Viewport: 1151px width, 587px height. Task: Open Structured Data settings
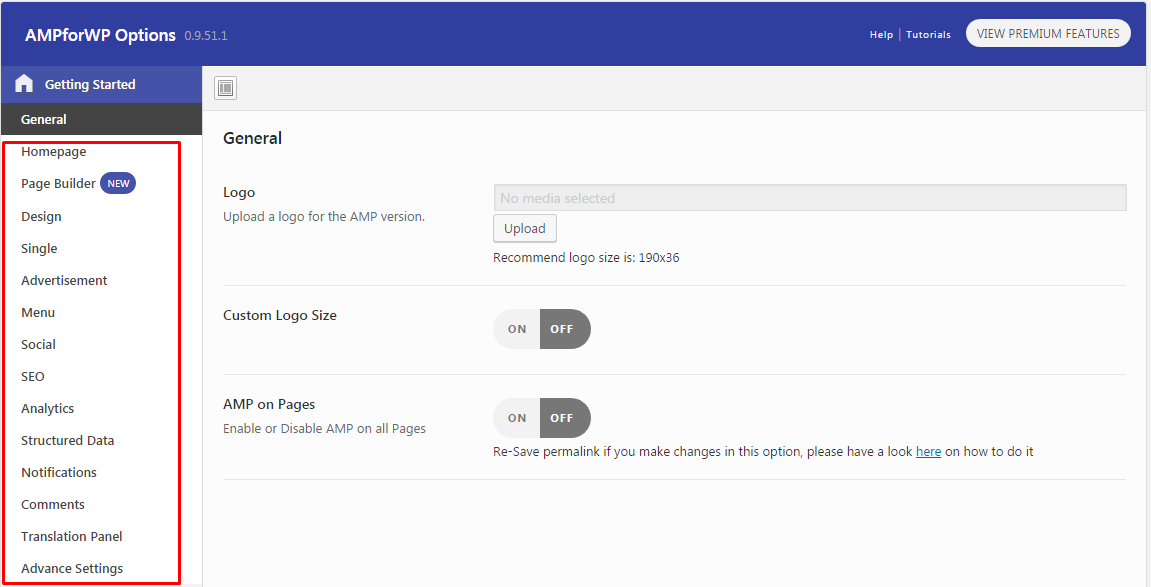click(68, 441)
